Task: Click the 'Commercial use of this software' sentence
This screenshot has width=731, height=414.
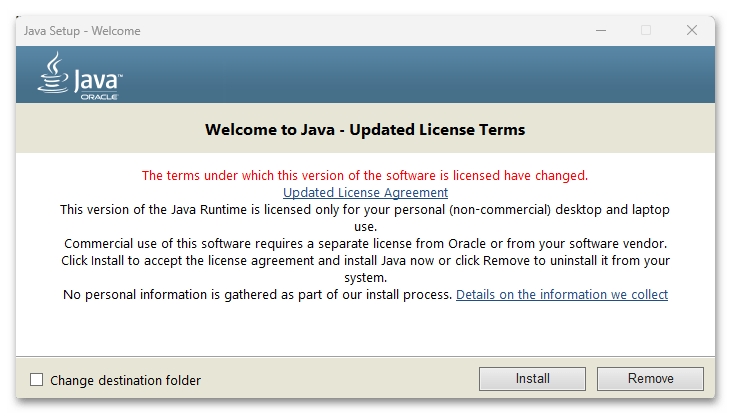Action: (366, 244)
